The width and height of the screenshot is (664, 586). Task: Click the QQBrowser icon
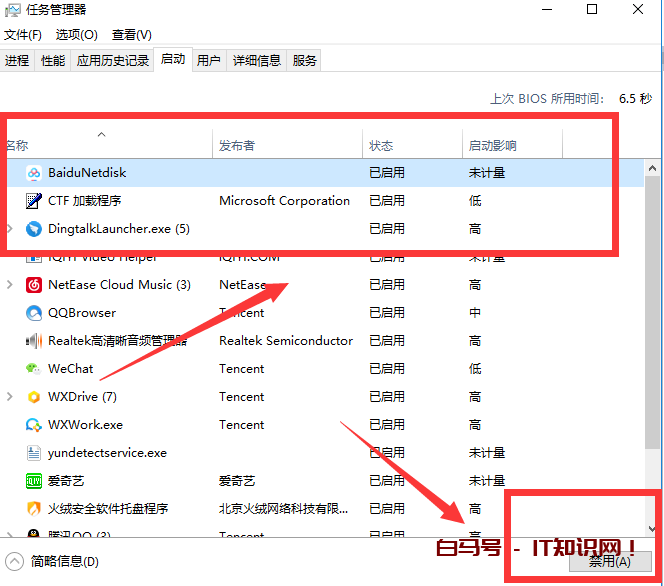pos(34,313)
